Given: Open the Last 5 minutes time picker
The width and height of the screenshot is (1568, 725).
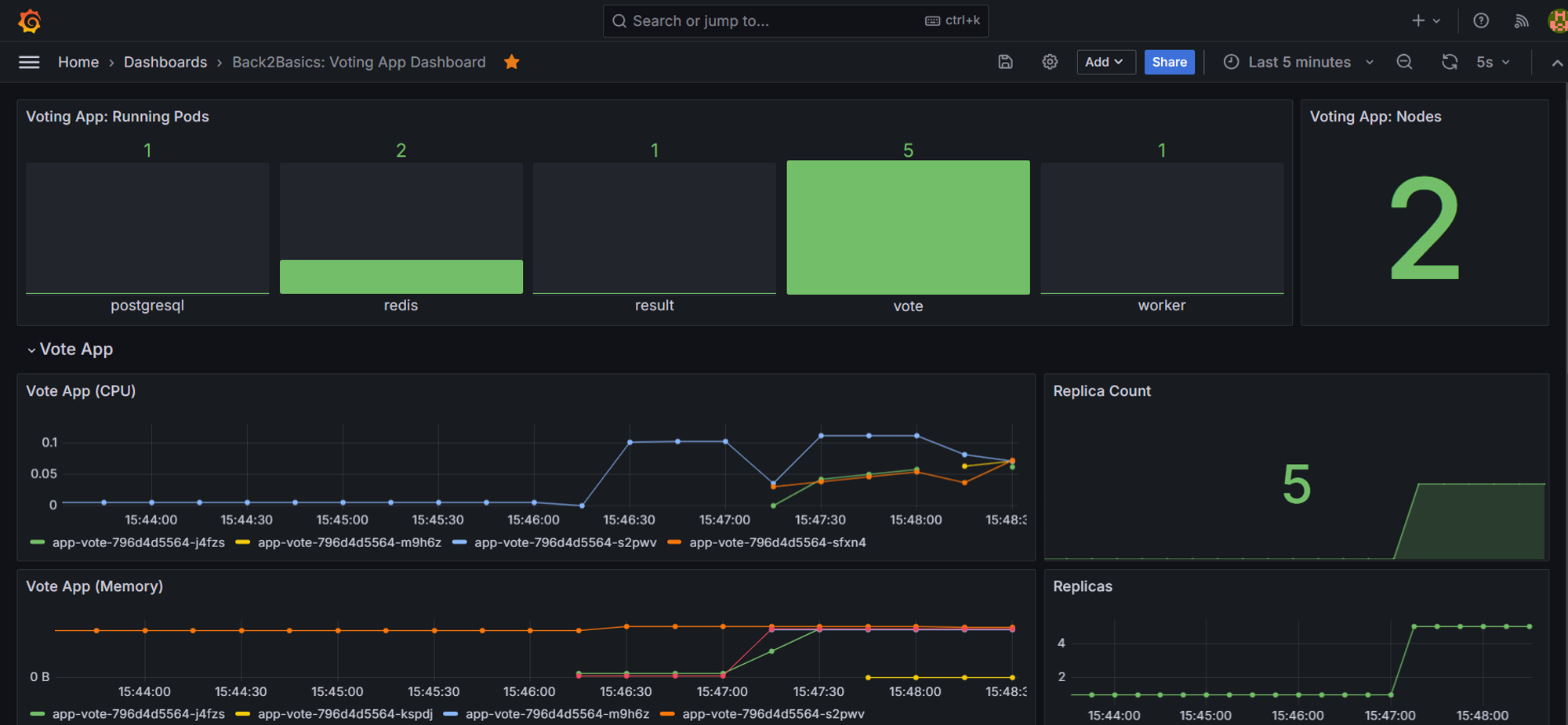Looking at the screenshot, I should (x=1298, y=62).
